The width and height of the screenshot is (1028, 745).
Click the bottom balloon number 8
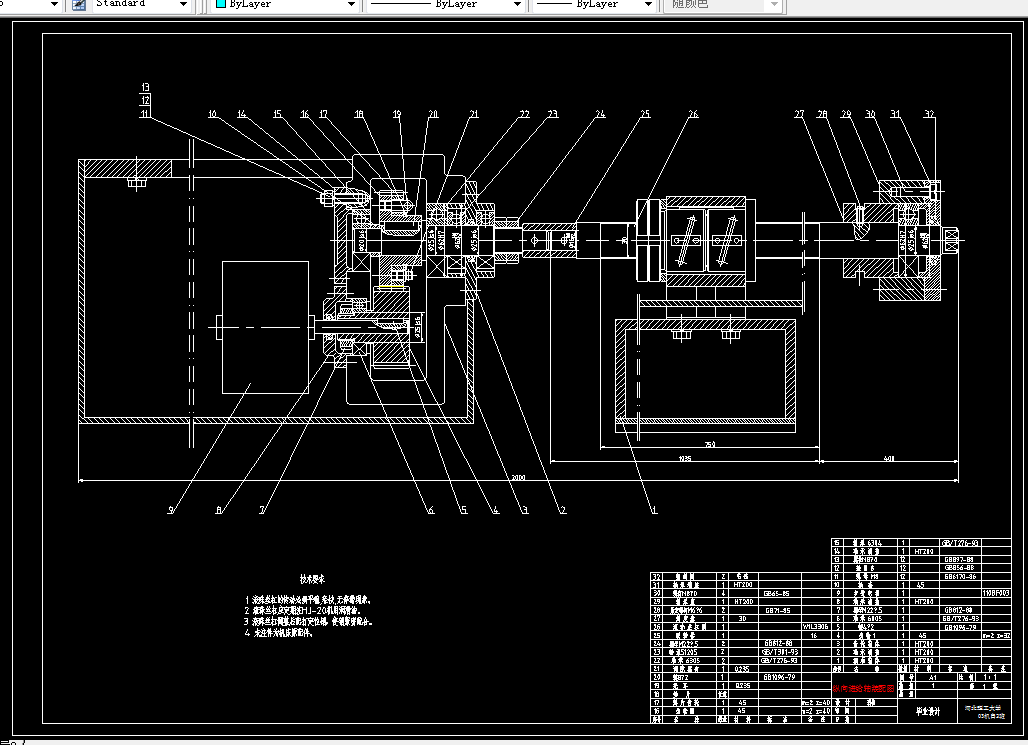coord(219,510)
